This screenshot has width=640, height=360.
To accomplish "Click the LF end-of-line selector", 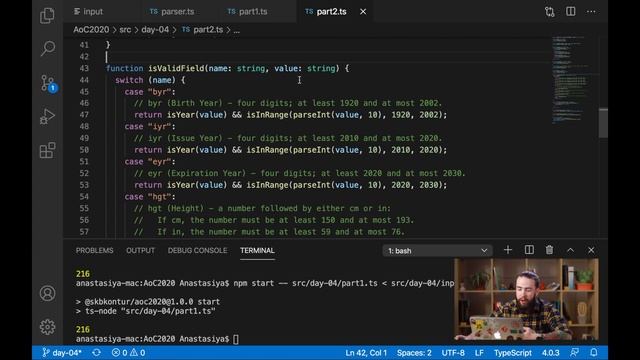I will 479,352.
